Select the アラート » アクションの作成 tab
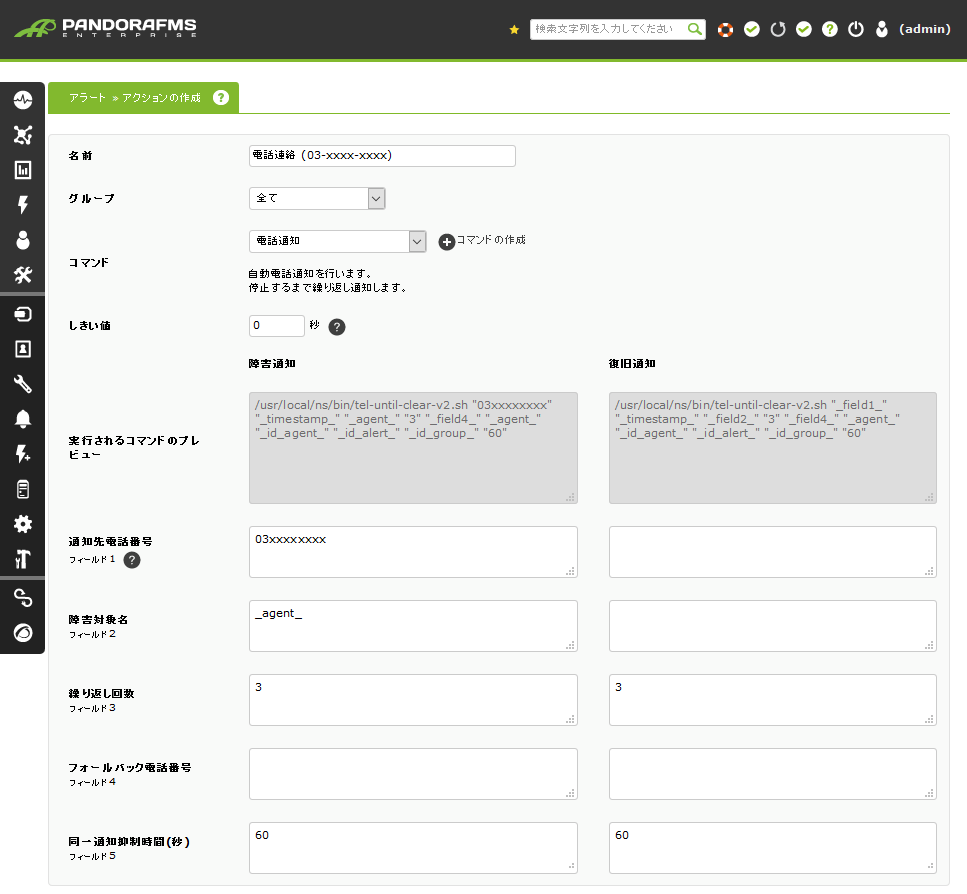Screen dimensions: 967x894 [143, 97]
